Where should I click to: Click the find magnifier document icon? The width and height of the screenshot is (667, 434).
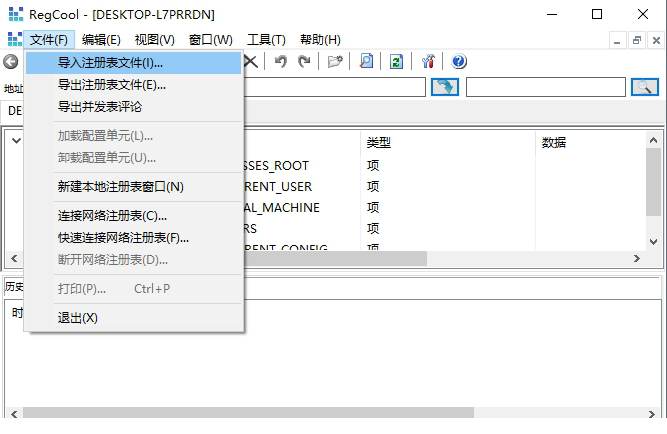(366, 62)
